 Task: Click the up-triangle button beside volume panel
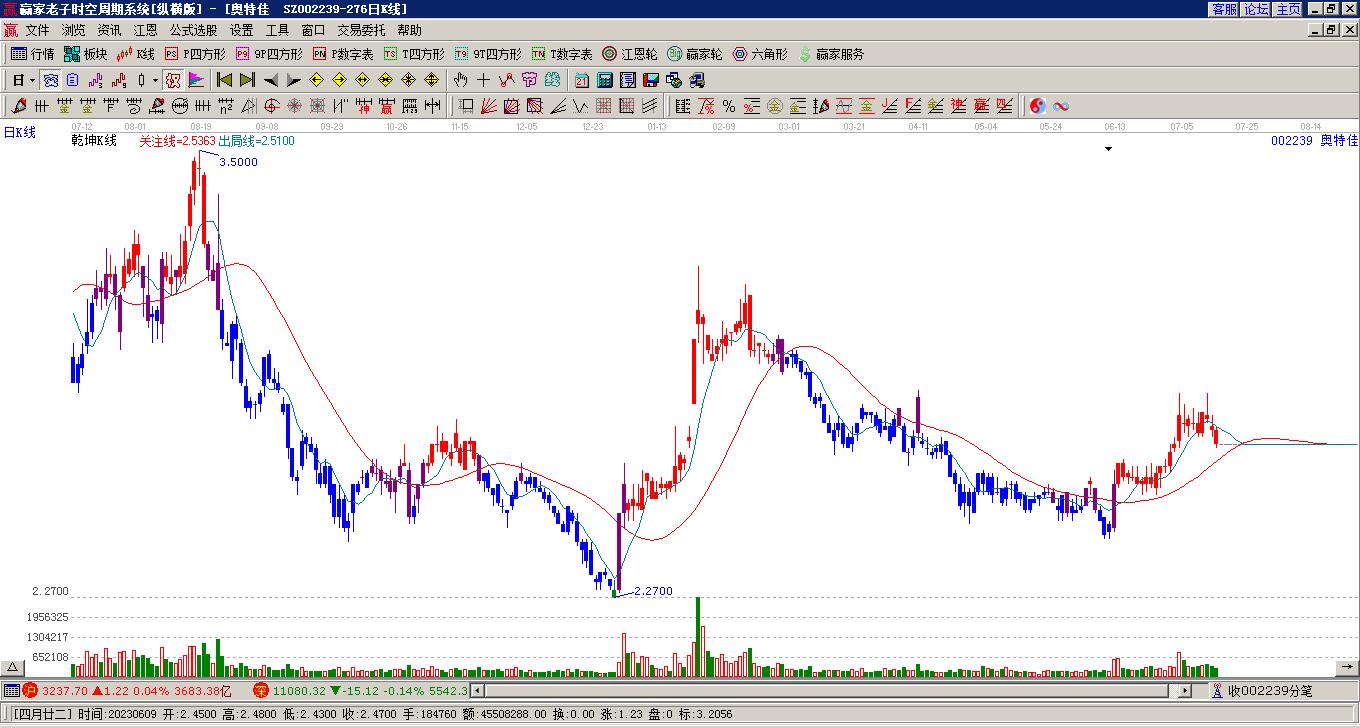(x=13, y=667)
